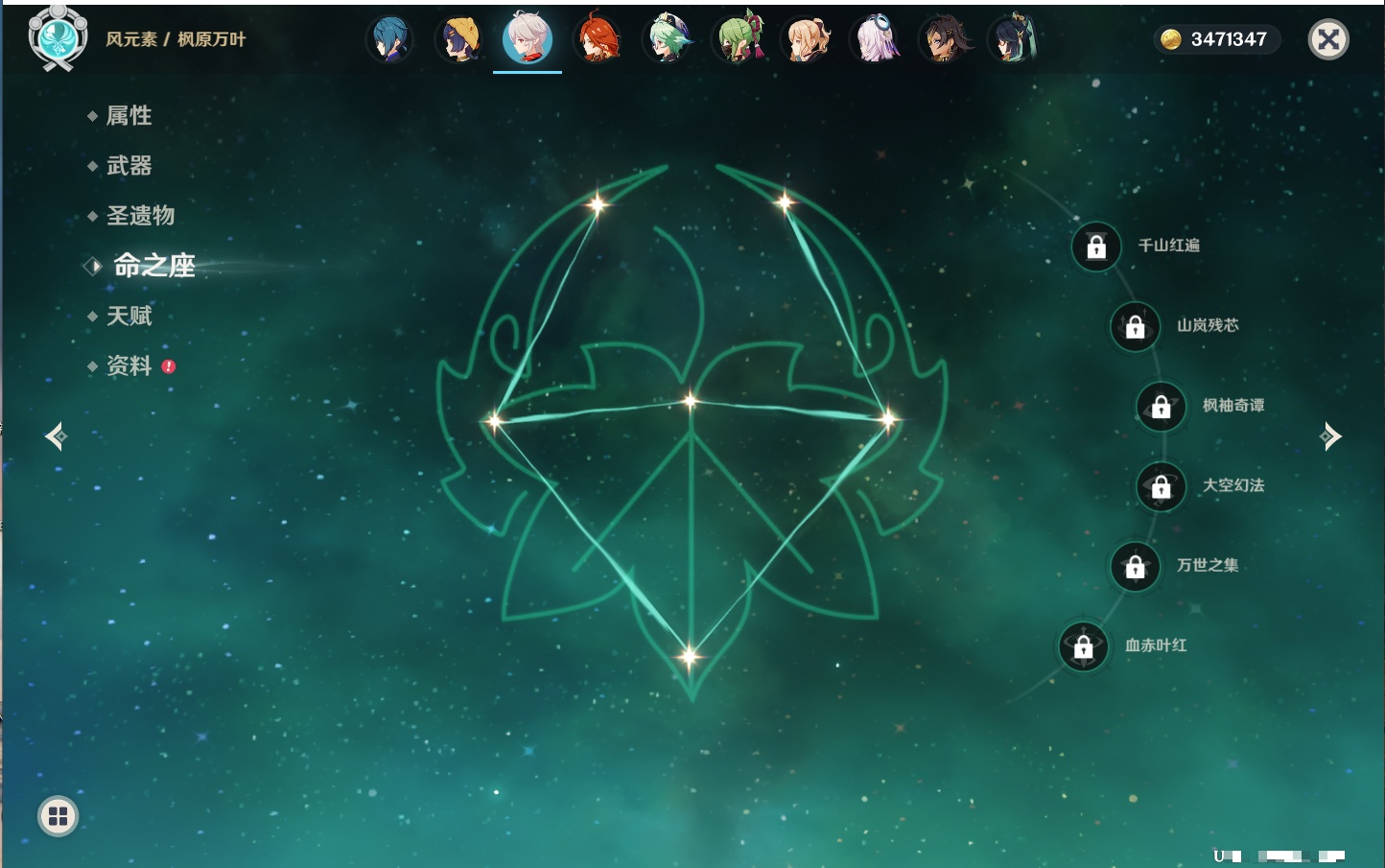Open the locked 千山红遍 constellation node
Viewport: 1385px width, 868px height.
coord(1096,246)
